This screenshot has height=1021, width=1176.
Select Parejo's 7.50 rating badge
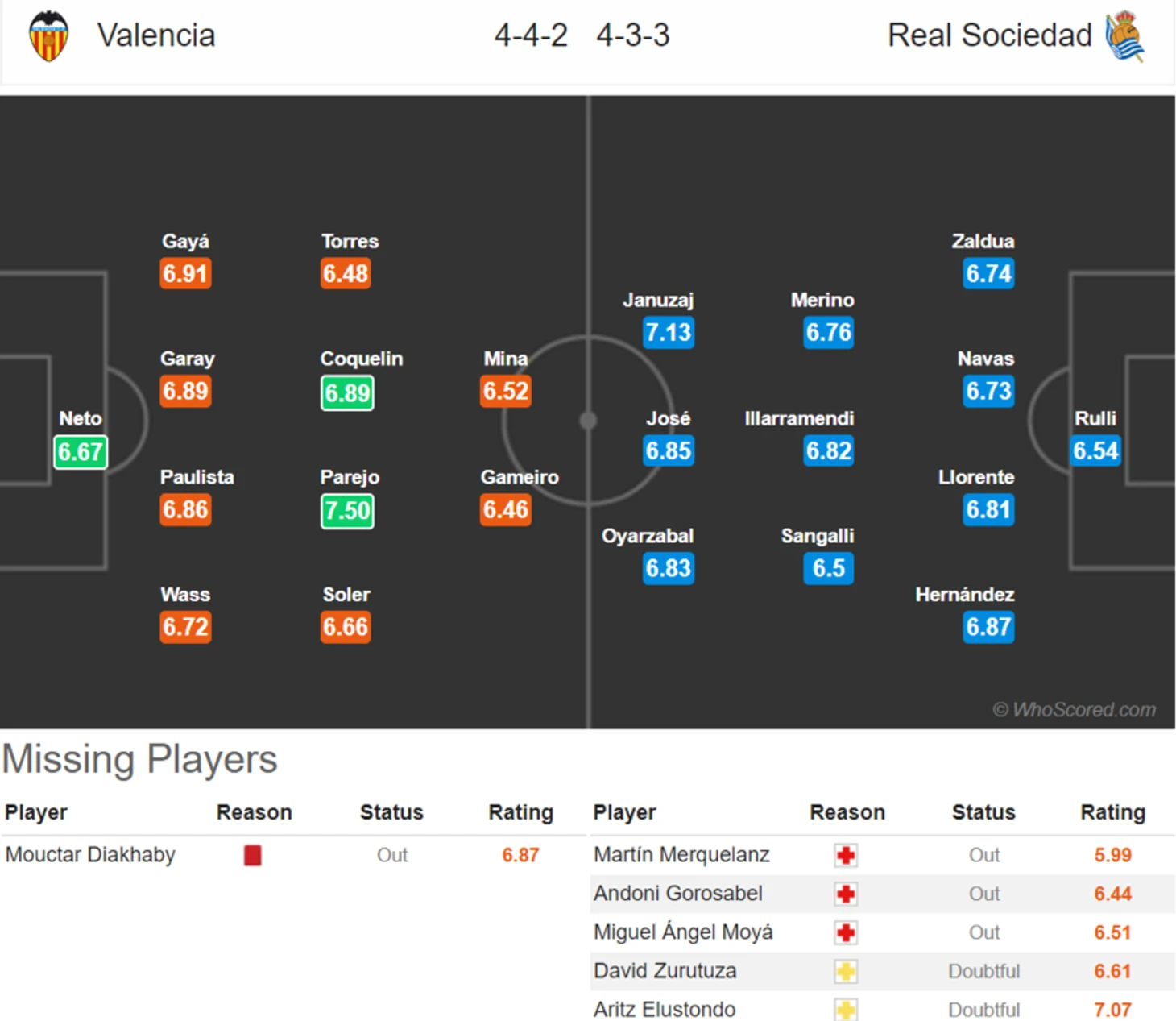point(347,511)
